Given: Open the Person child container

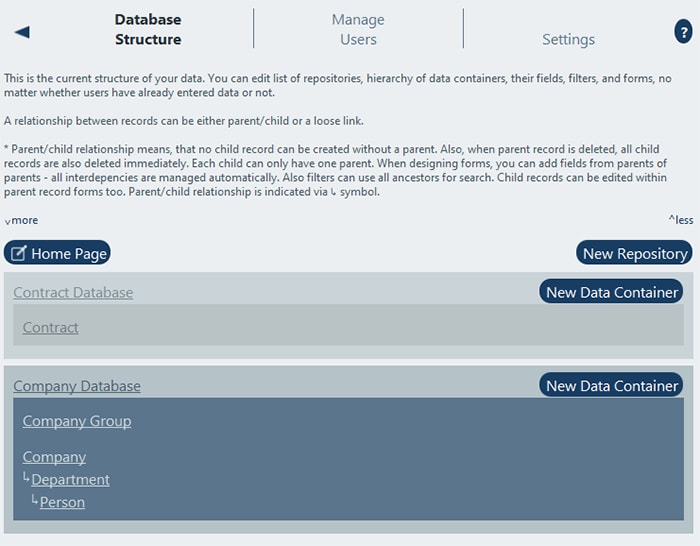Looking at the screenshot, I should click(62, 503).
